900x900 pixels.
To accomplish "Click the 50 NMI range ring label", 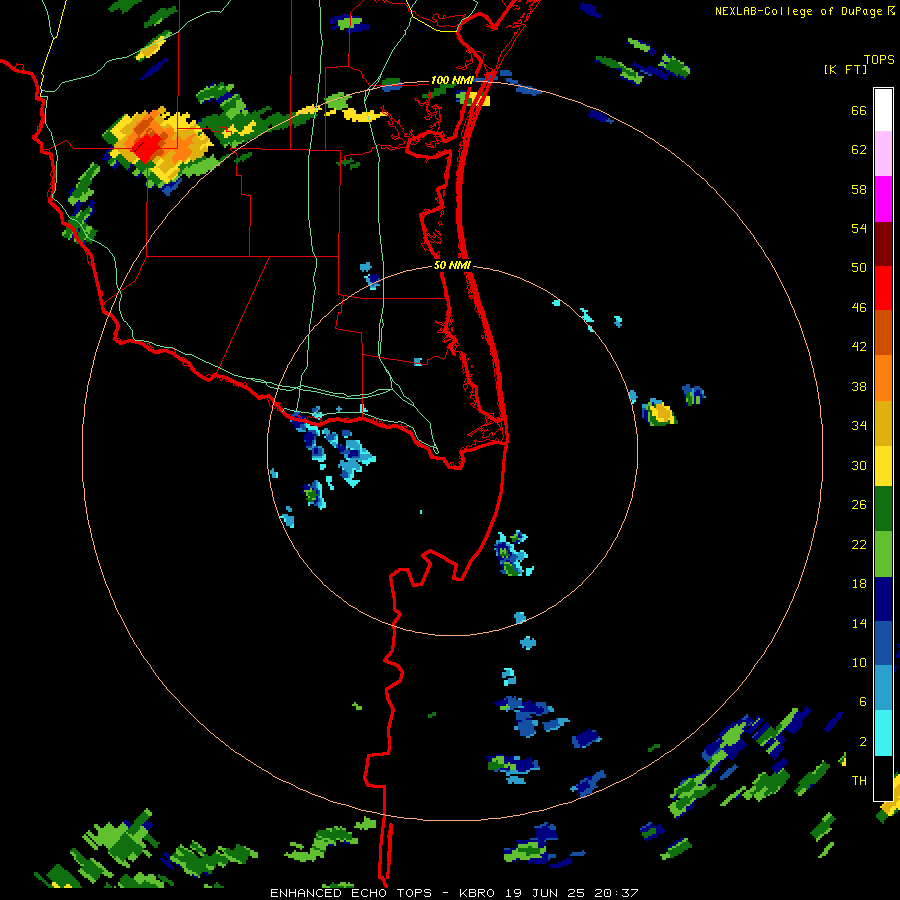I will point(452,265).
